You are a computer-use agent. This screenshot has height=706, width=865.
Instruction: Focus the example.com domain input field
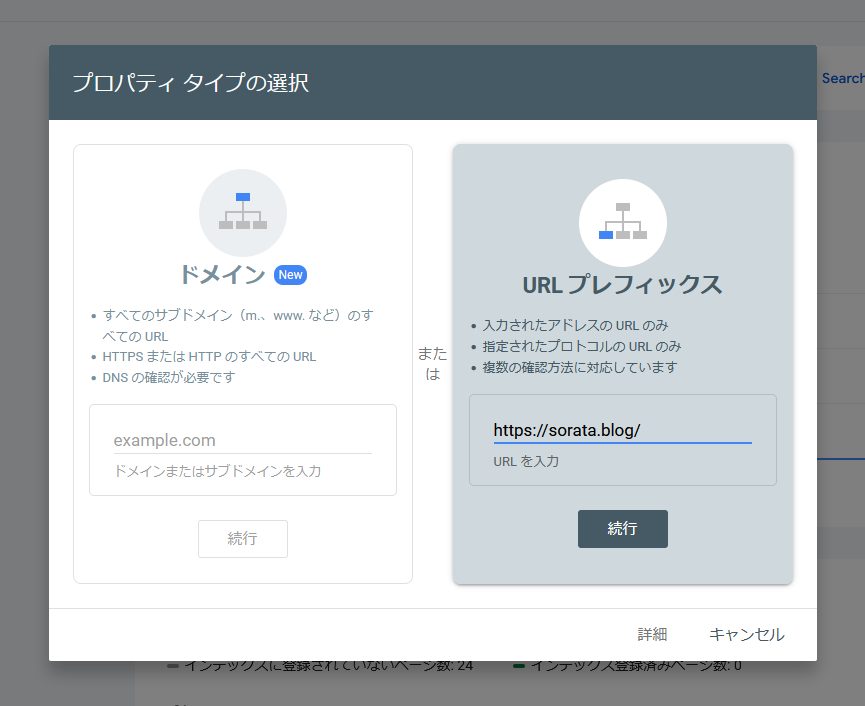243,441
